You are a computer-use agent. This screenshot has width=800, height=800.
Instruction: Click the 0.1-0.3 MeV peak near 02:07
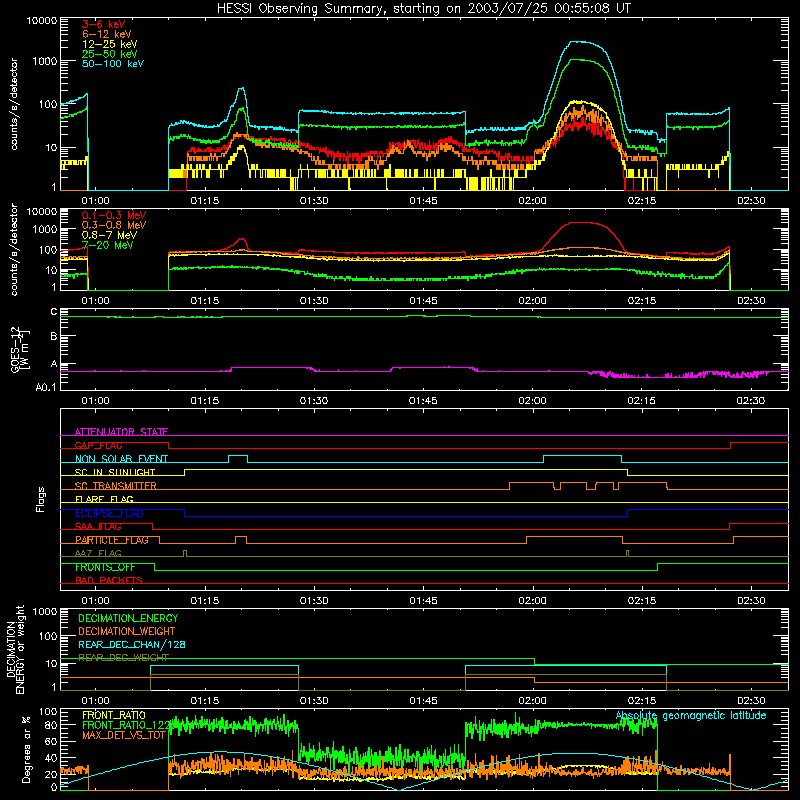click(582, 222)
